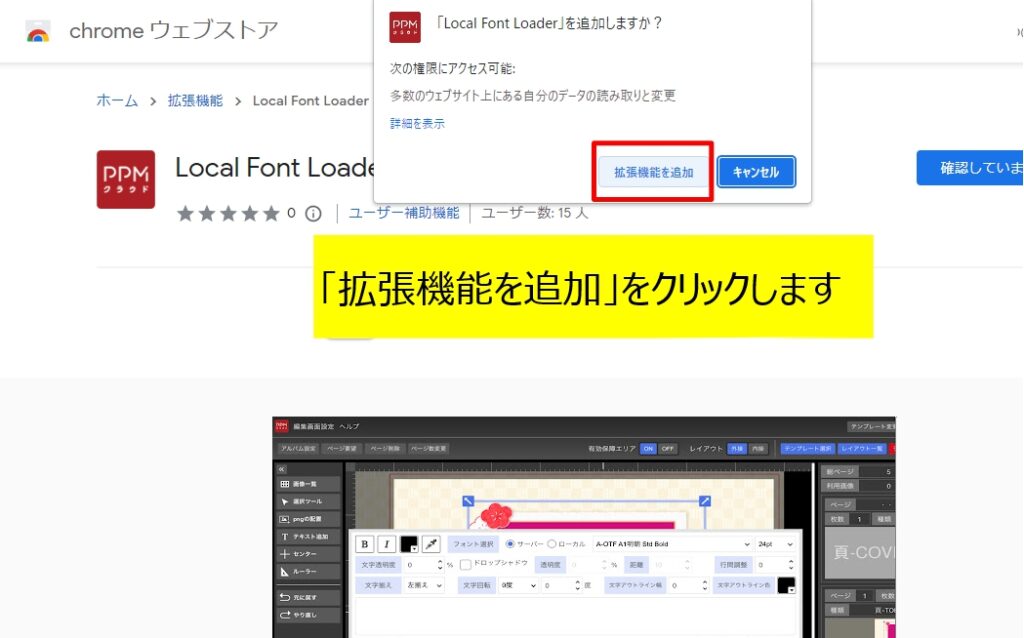
Task: Click the ページ数変更 editor tab
Action: (428, 449)
